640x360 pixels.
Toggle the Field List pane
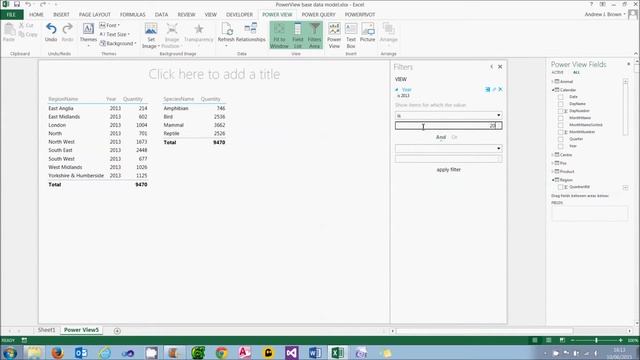298,36
